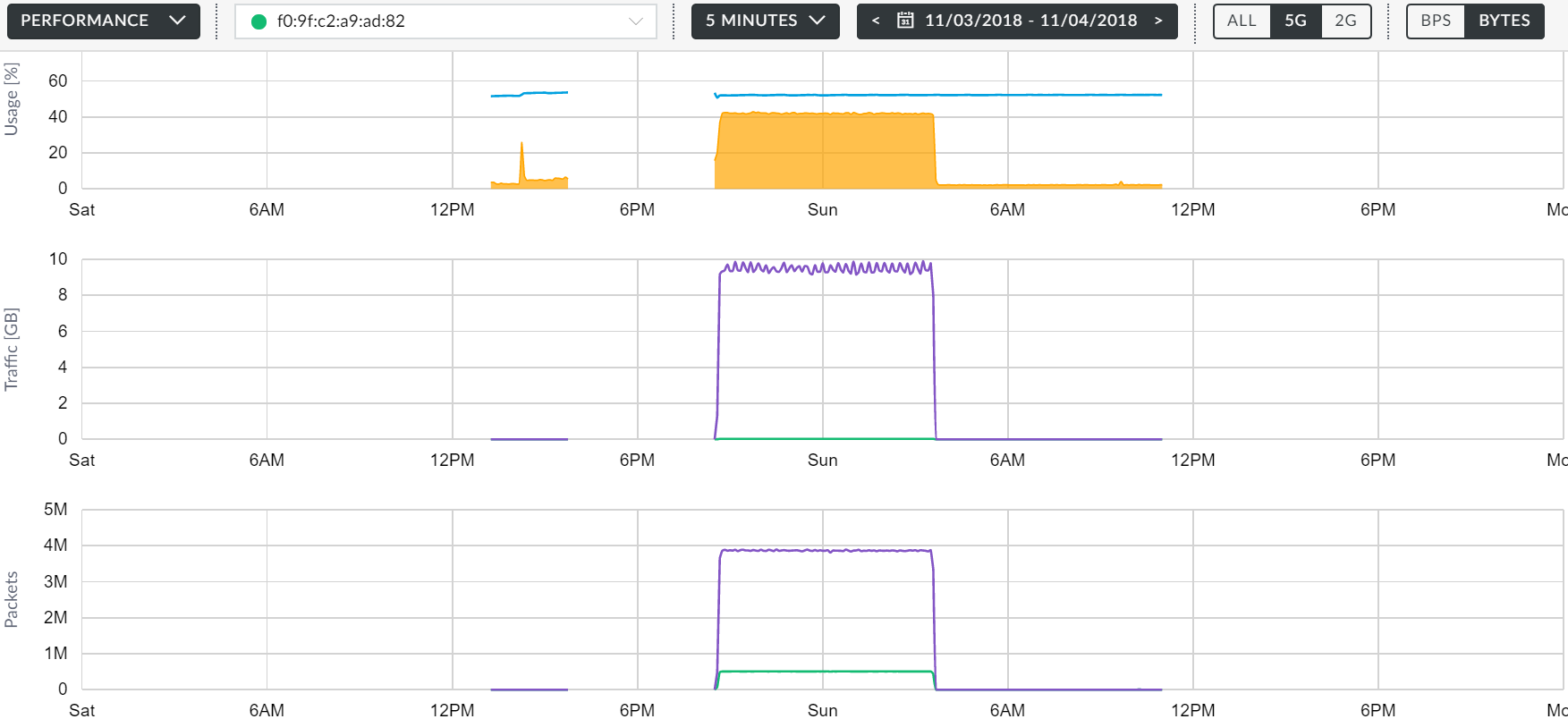The image size is (1568, 719).
Task: Select the 5G band filter
Action: coord(1295,21)
